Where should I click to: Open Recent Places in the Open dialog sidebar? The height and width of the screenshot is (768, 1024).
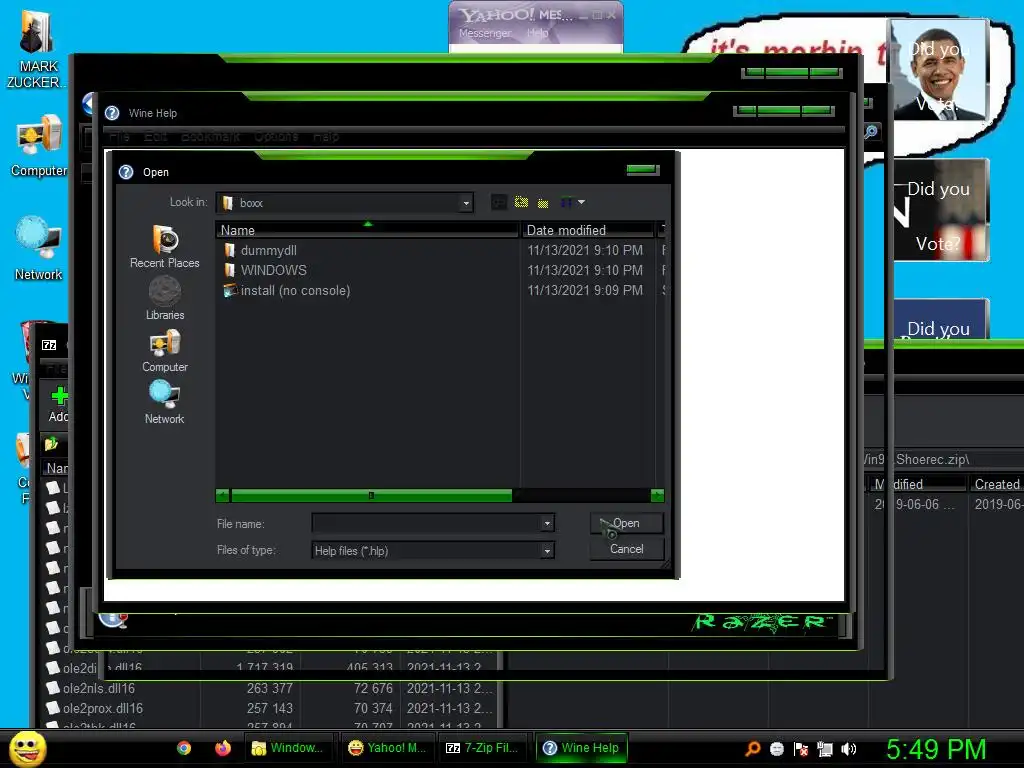(165, 247)
